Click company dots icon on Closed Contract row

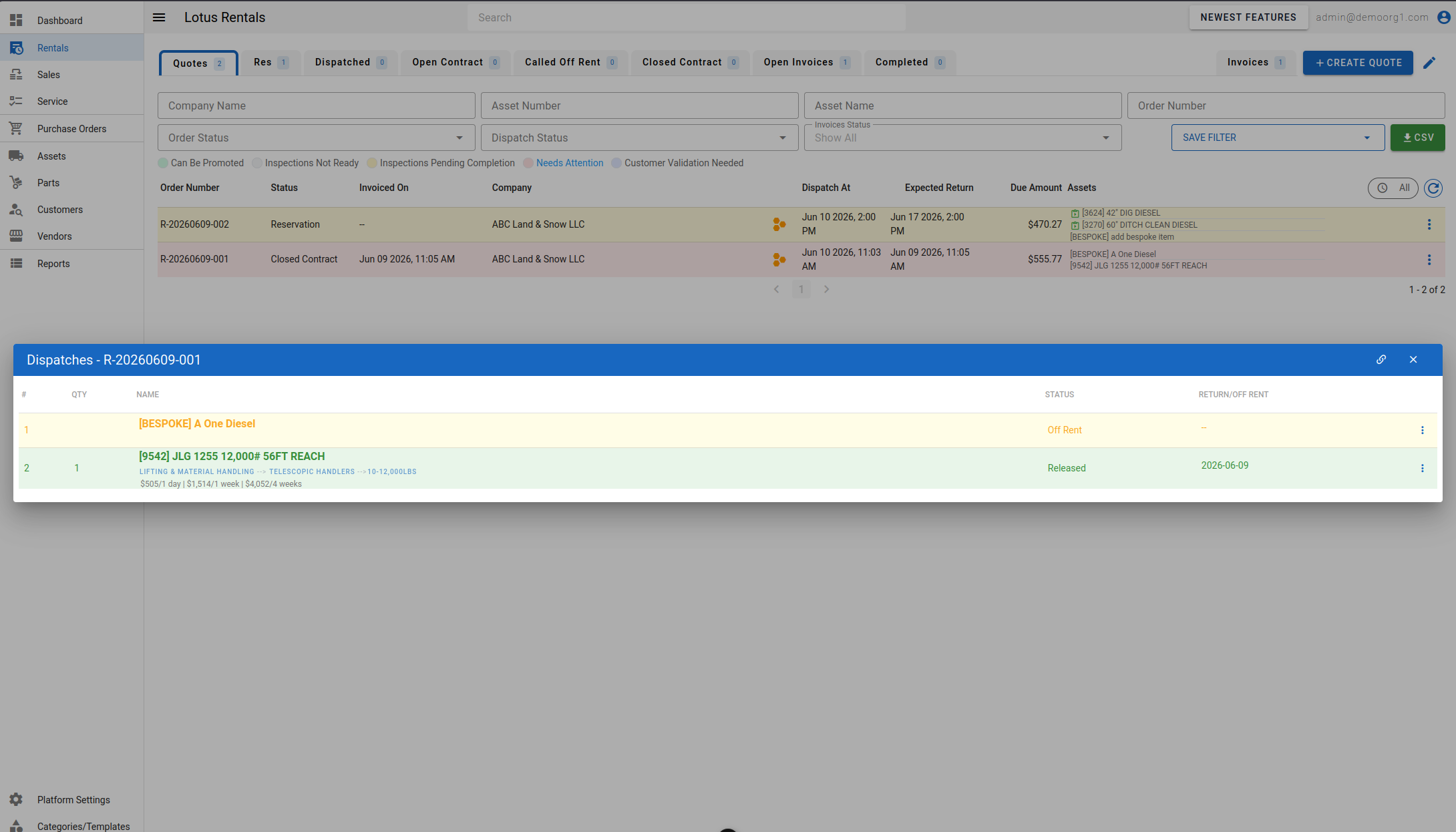779,260
